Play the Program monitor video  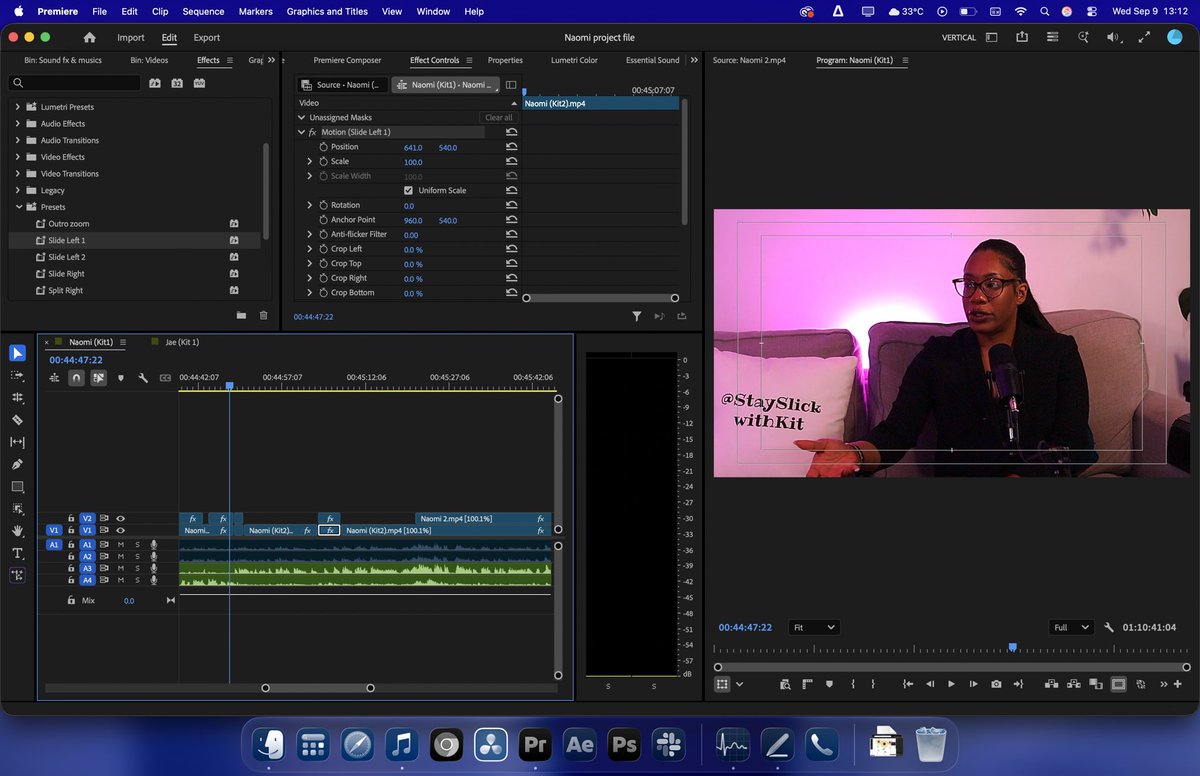(950, 684)
